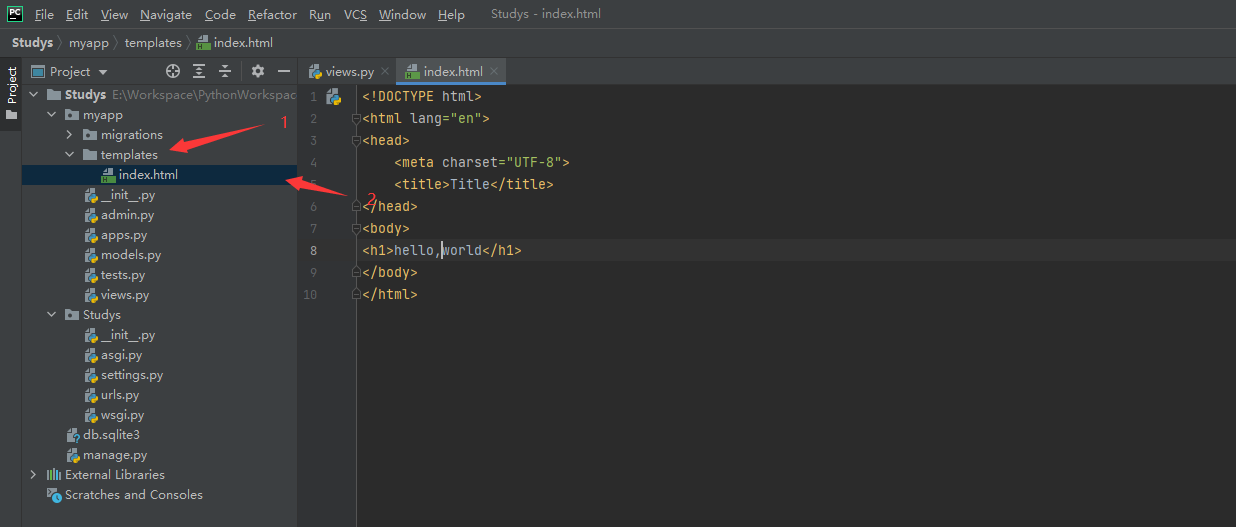The image size is (1236, 527).
Task: Select opened file locate-target icon in Project panel
Action: [173, 71]
